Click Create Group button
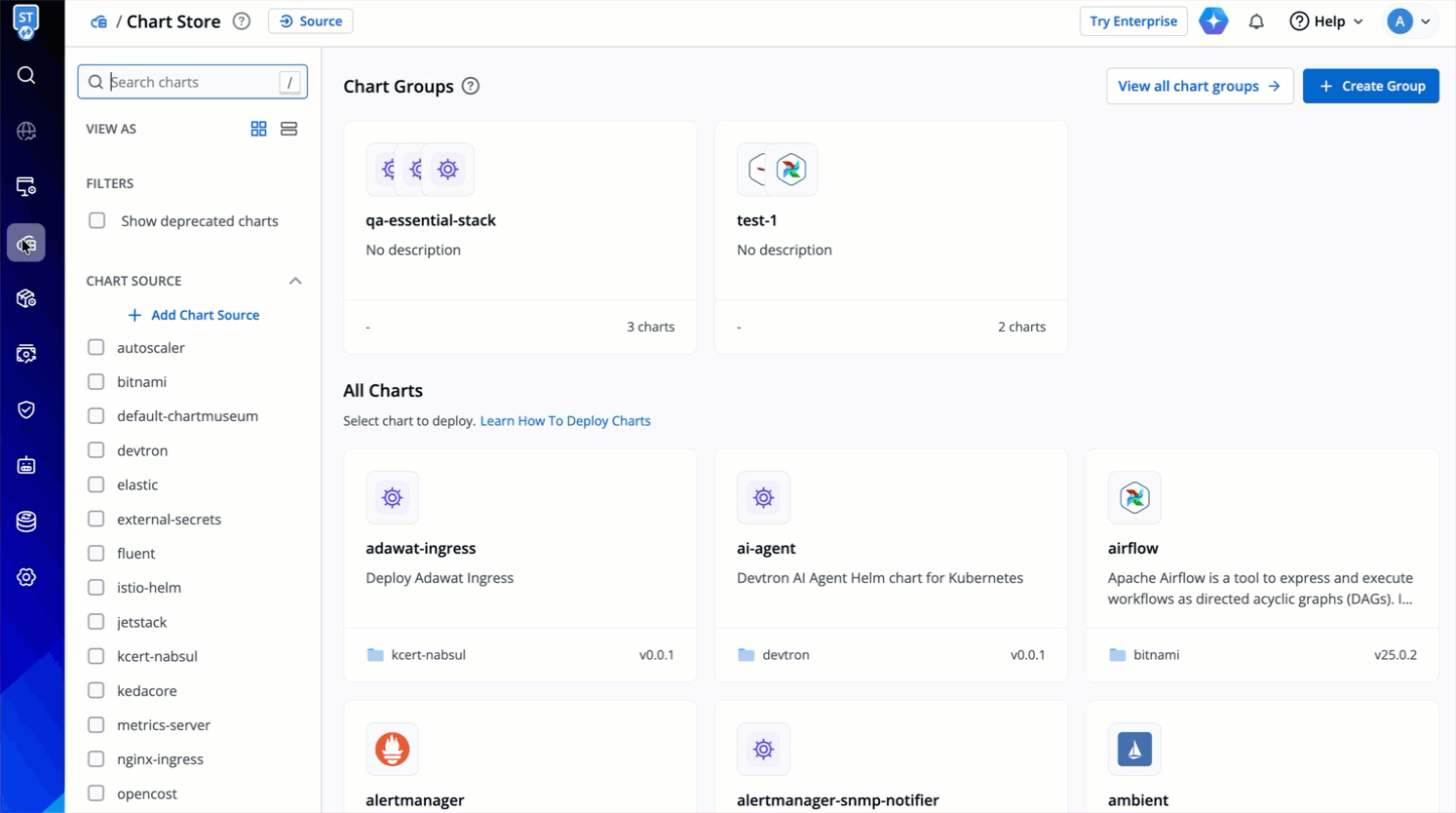1456x813 pixels. click(1370, 86)
